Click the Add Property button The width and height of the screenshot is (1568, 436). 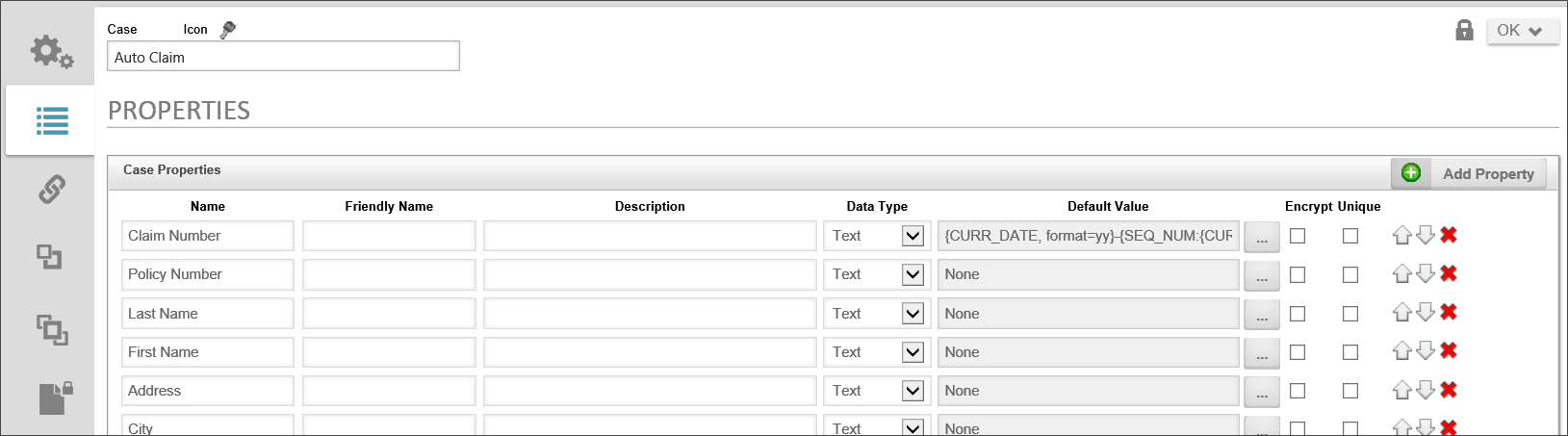point(1469,173)
